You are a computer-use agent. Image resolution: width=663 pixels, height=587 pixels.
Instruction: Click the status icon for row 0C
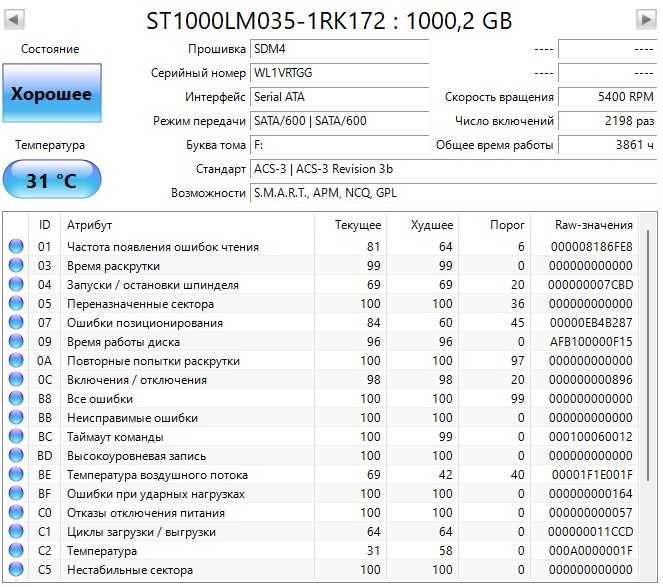coord(16,380)
